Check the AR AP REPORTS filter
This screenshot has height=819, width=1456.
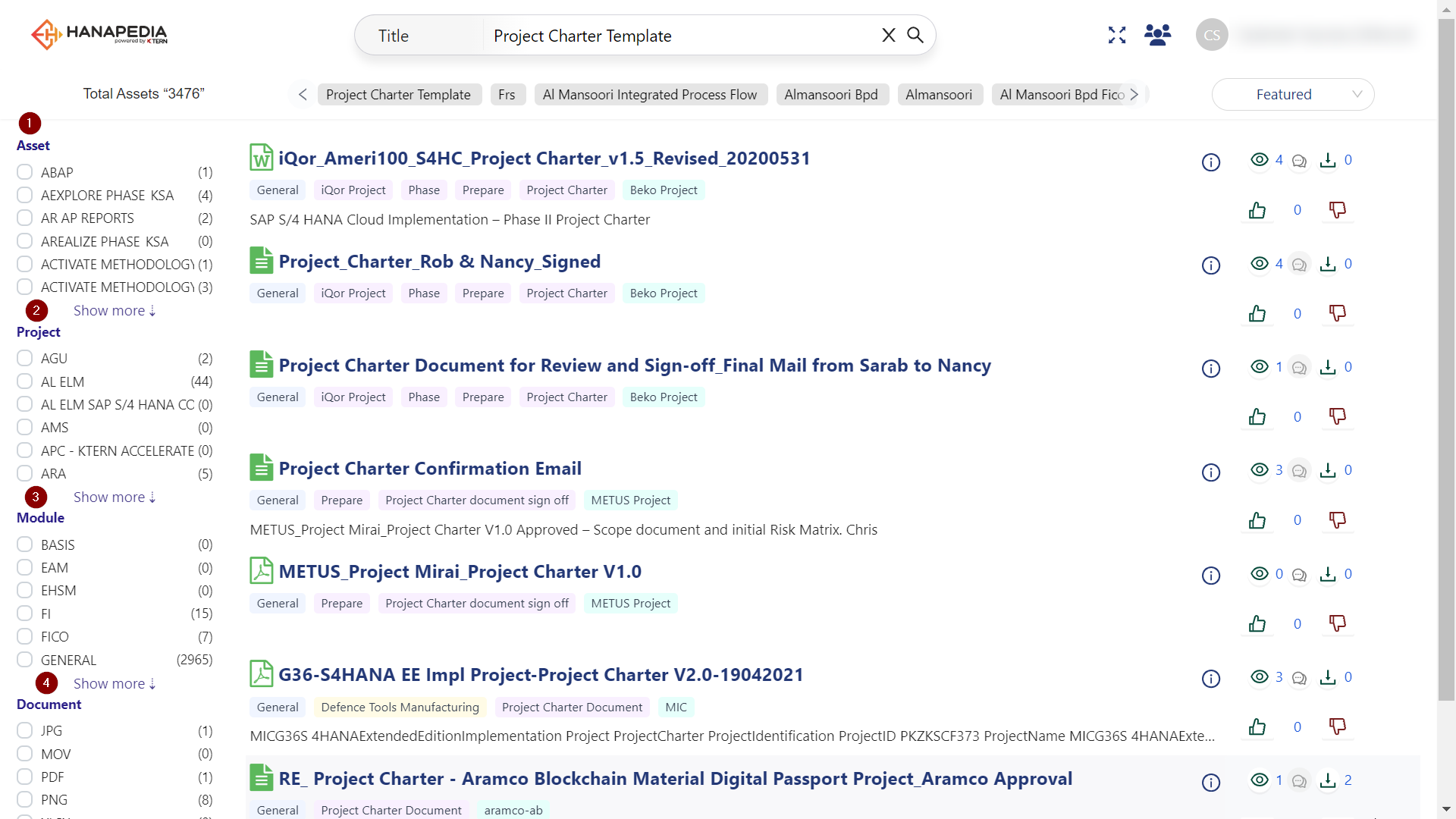(25, 218)
